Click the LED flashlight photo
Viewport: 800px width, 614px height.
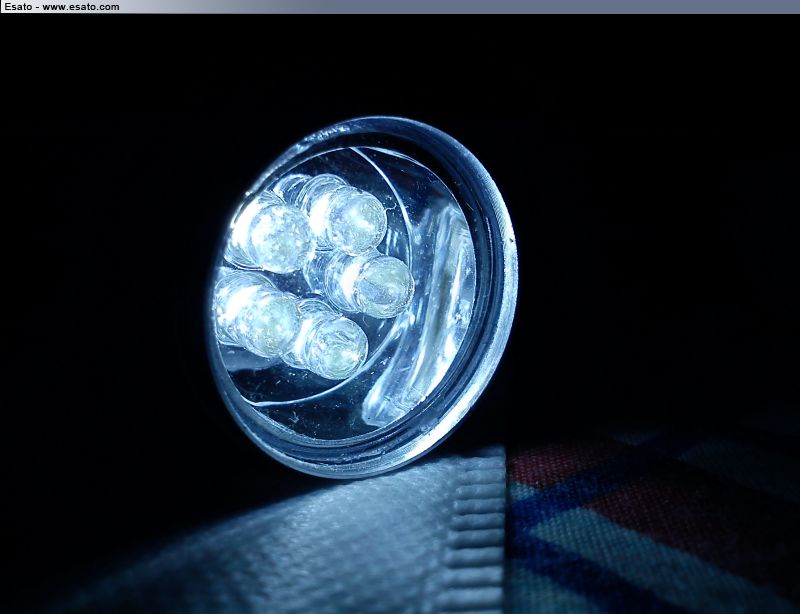pyautogui.click(x=400, y=314)
